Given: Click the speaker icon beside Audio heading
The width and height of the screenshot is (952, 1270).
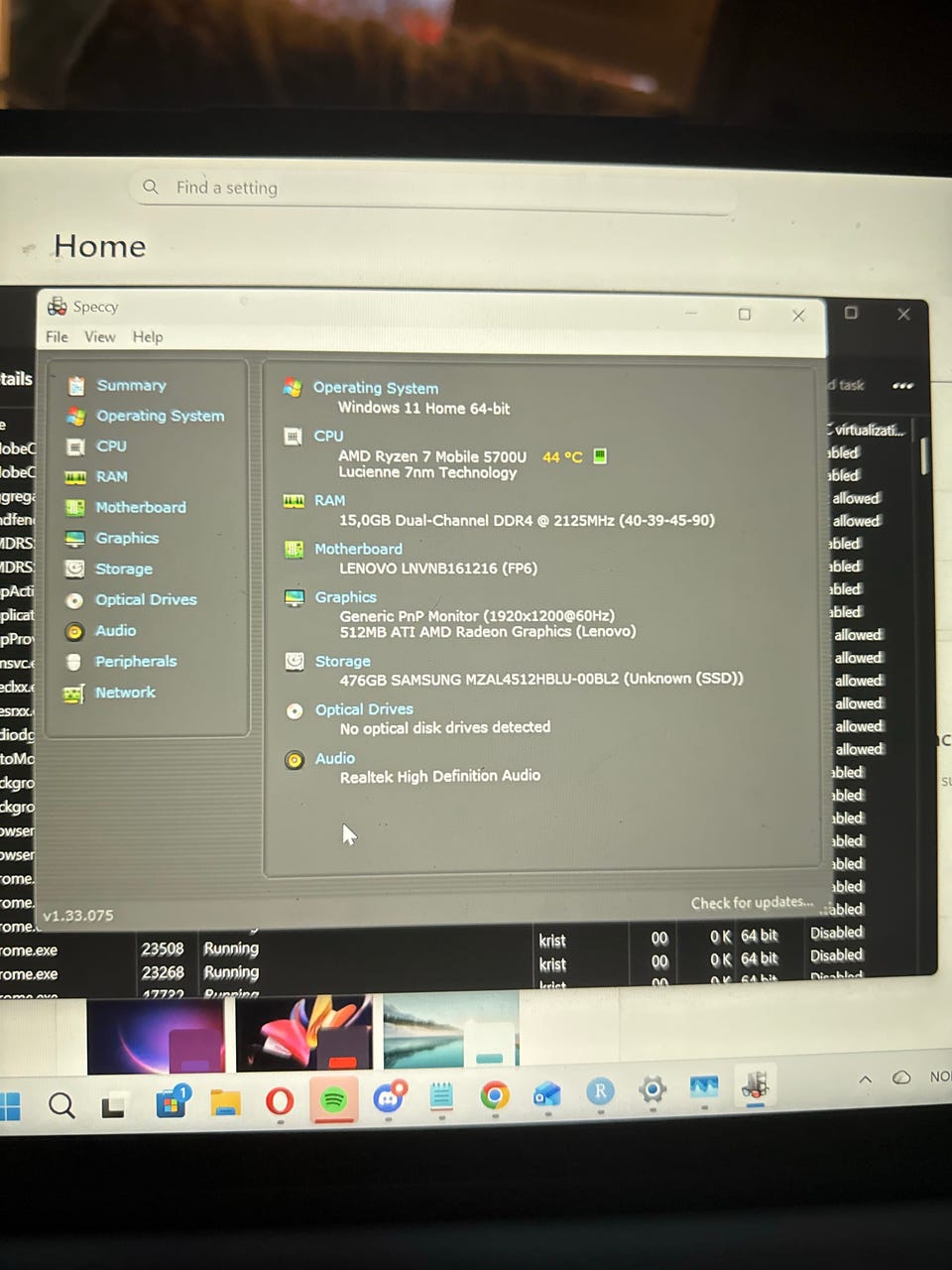Looking at the screenshot, I should pyautogui.click(x=295, y=760).
